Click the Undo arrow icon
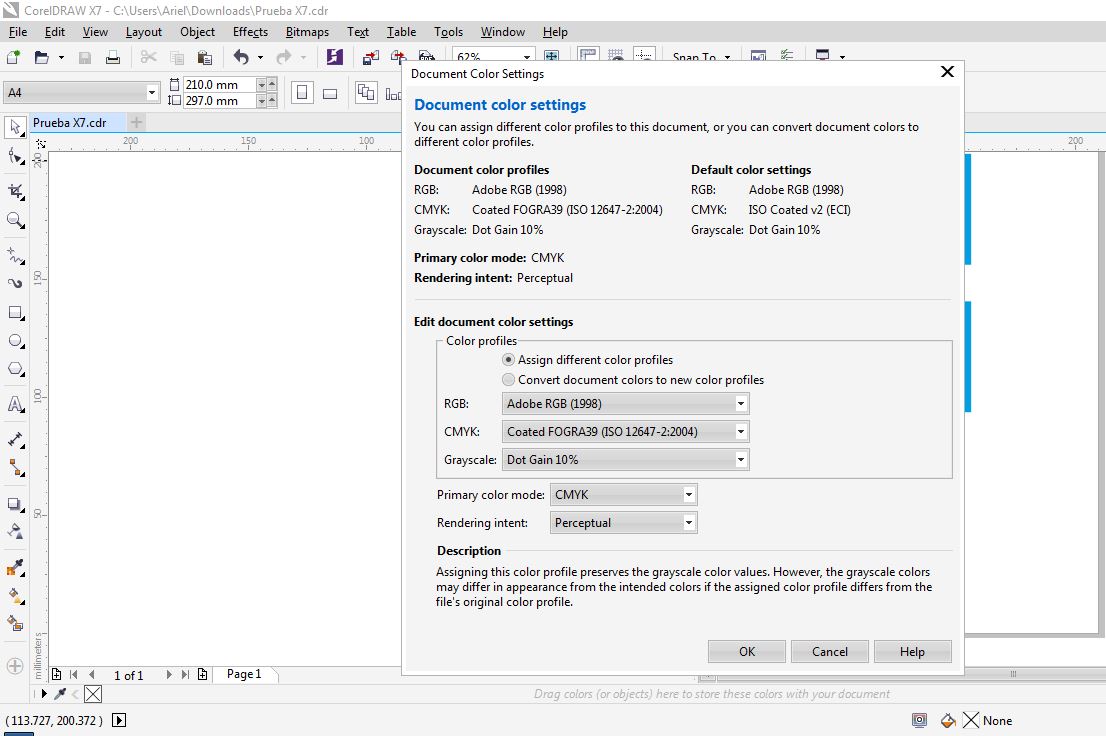This screenshot has height=736, width=1106. coord(241,57)
